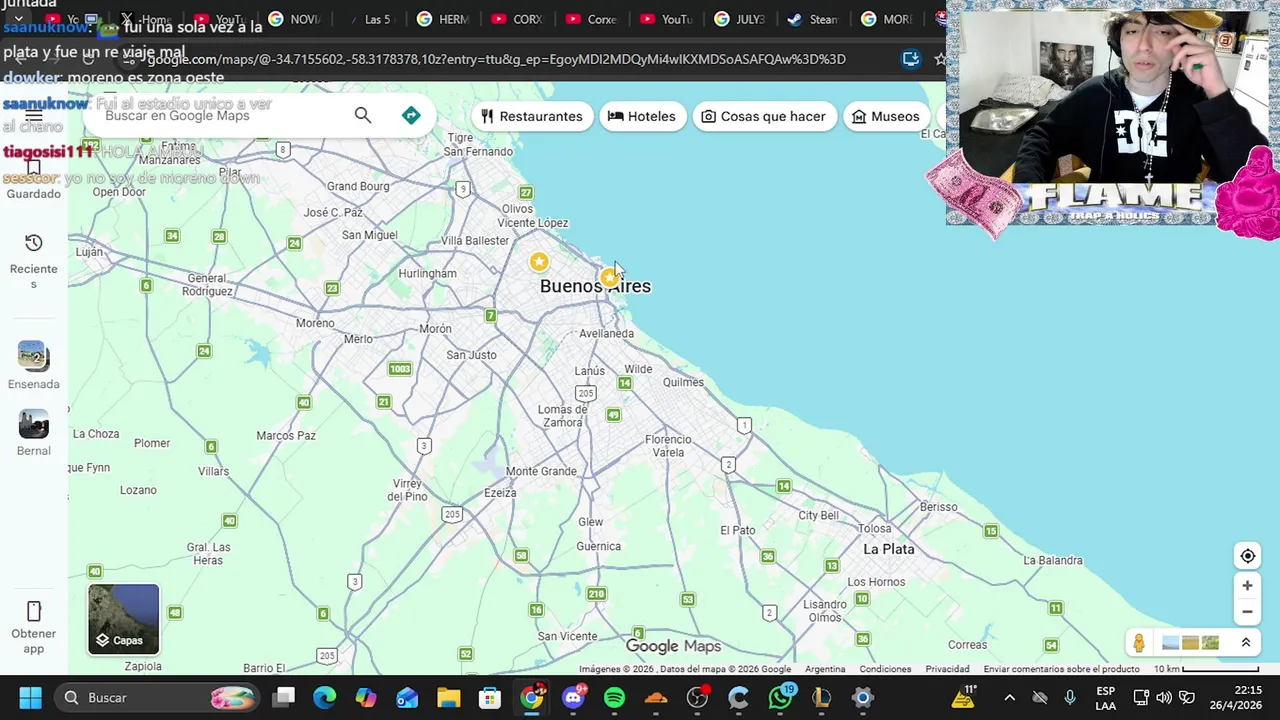The width and height of the screenshot is (1280, 720).
Task: Filter map by Hoteles
Action: pos(641,116)
